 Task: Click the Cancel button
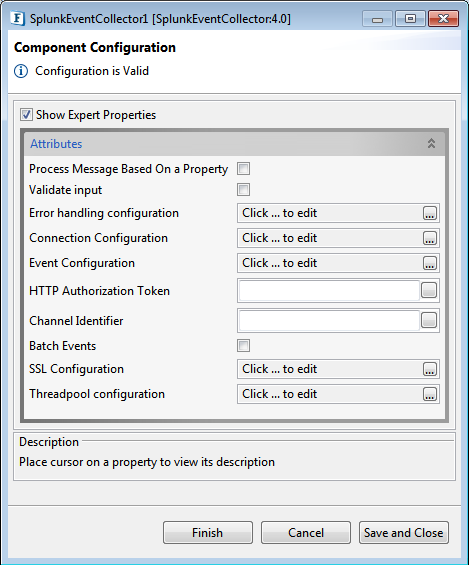point(306,532)
